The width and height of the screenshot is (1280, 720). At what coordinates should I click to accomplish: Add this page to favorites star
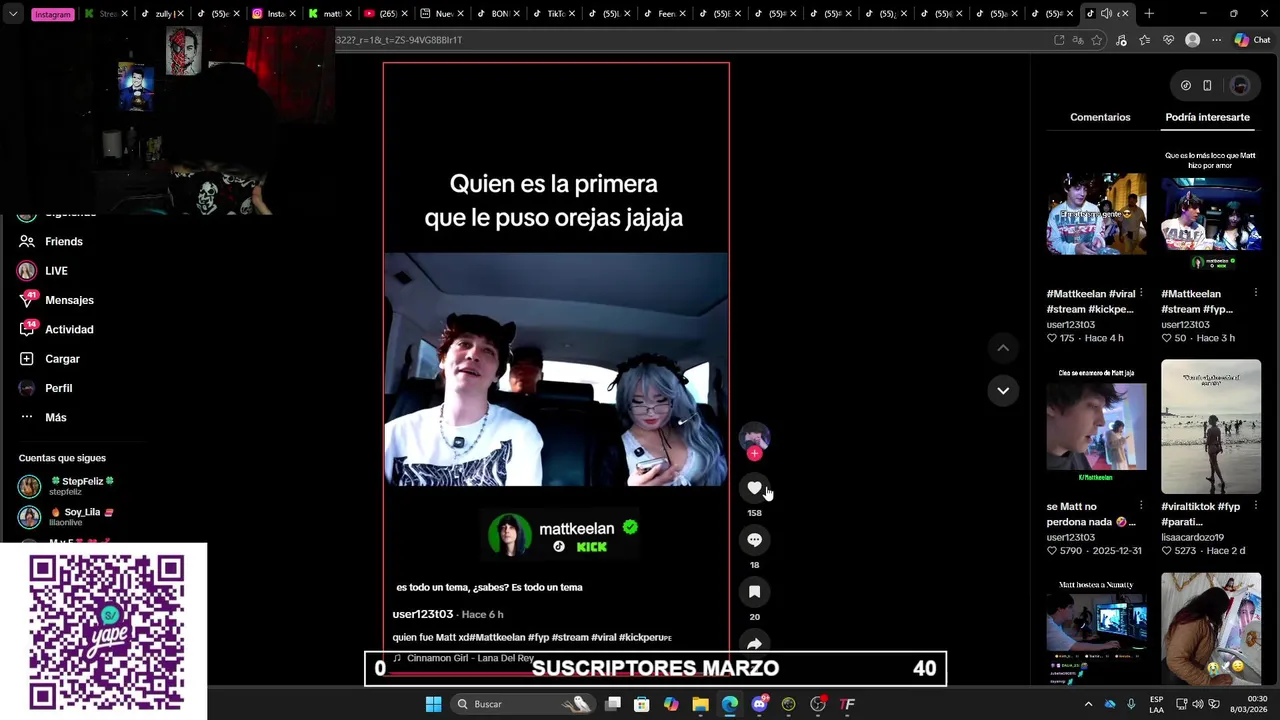click(x=1097, y=40)
